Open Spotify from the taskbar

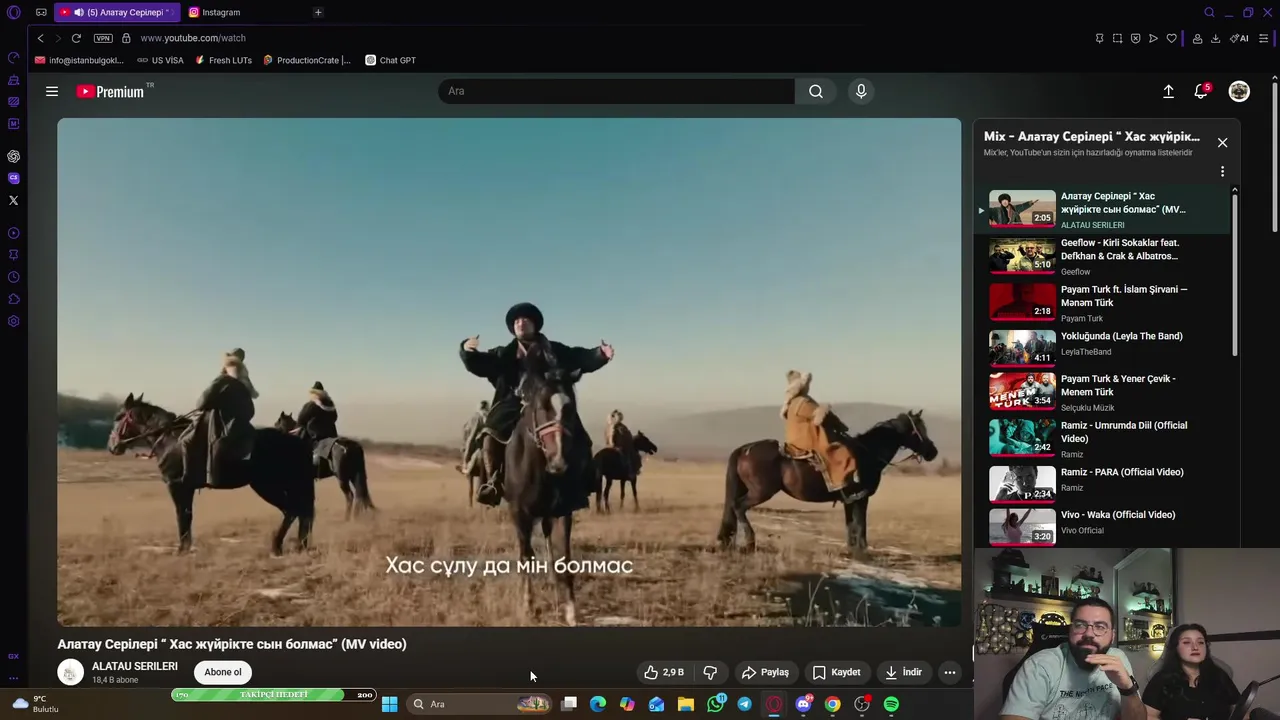[x=891, y=704]
